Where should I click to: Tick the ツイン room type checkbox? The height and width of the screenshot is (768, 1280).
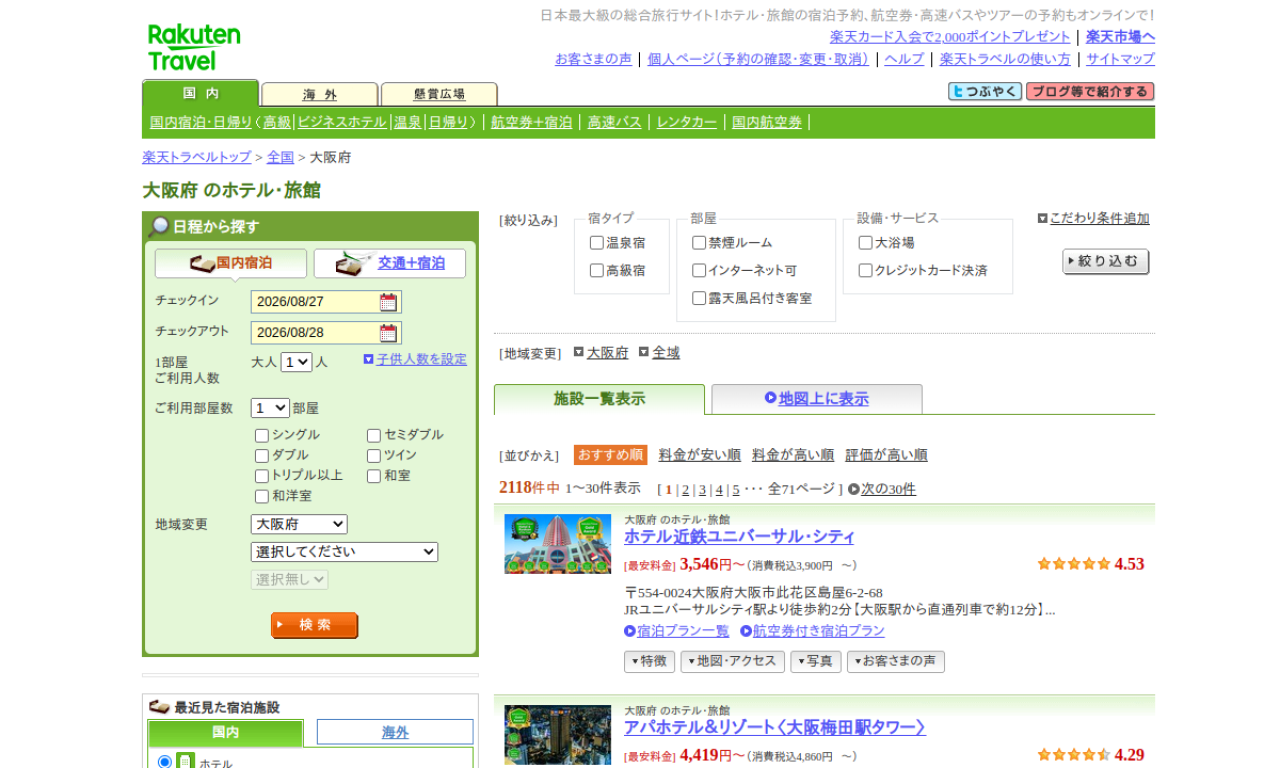click(x=374, y=456)
